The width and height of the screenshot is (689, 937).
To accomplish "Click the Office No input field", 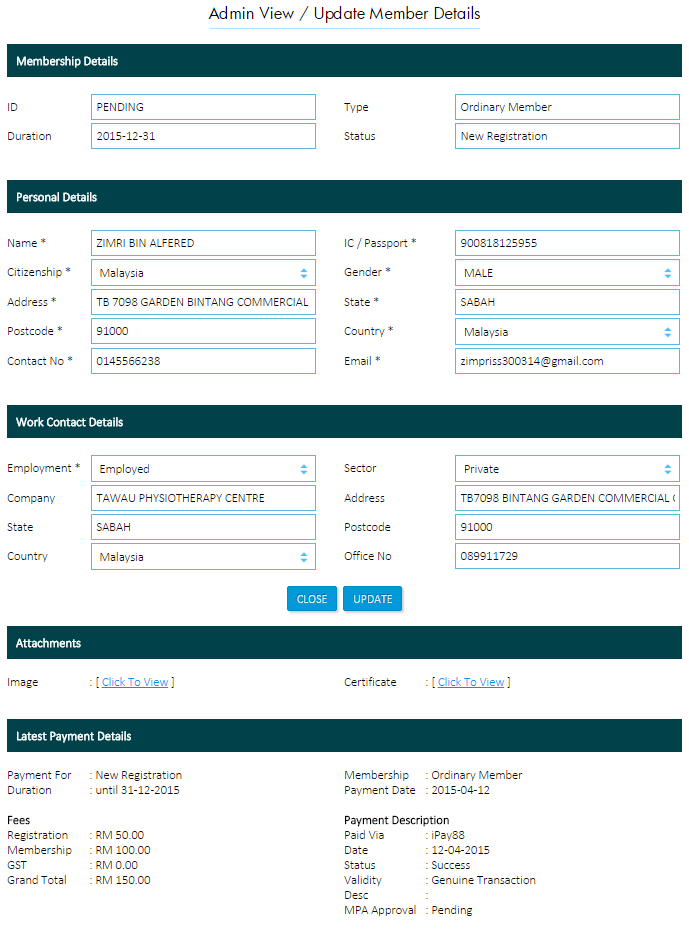I will (x=567, y=557).
